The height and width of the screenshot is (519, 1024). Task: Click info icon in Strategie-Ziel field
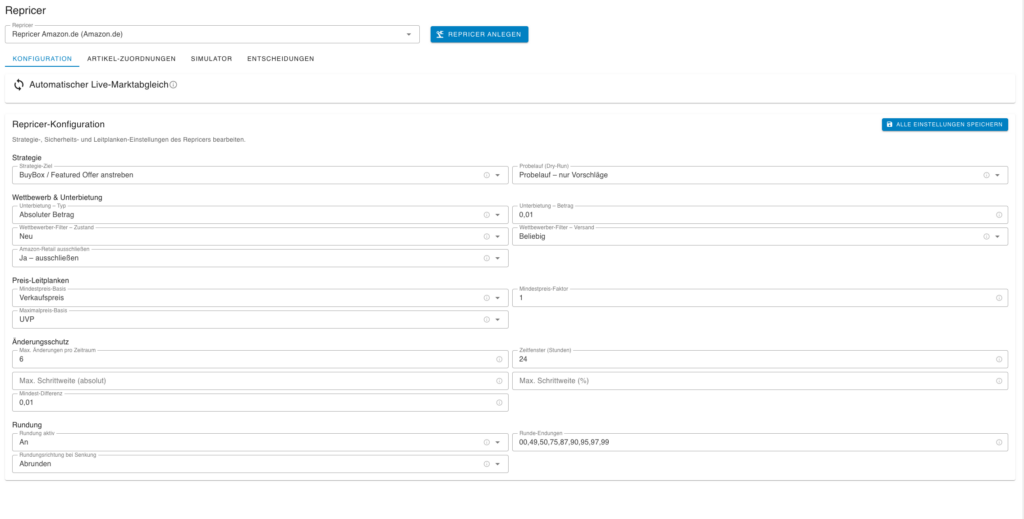(487, 175)
